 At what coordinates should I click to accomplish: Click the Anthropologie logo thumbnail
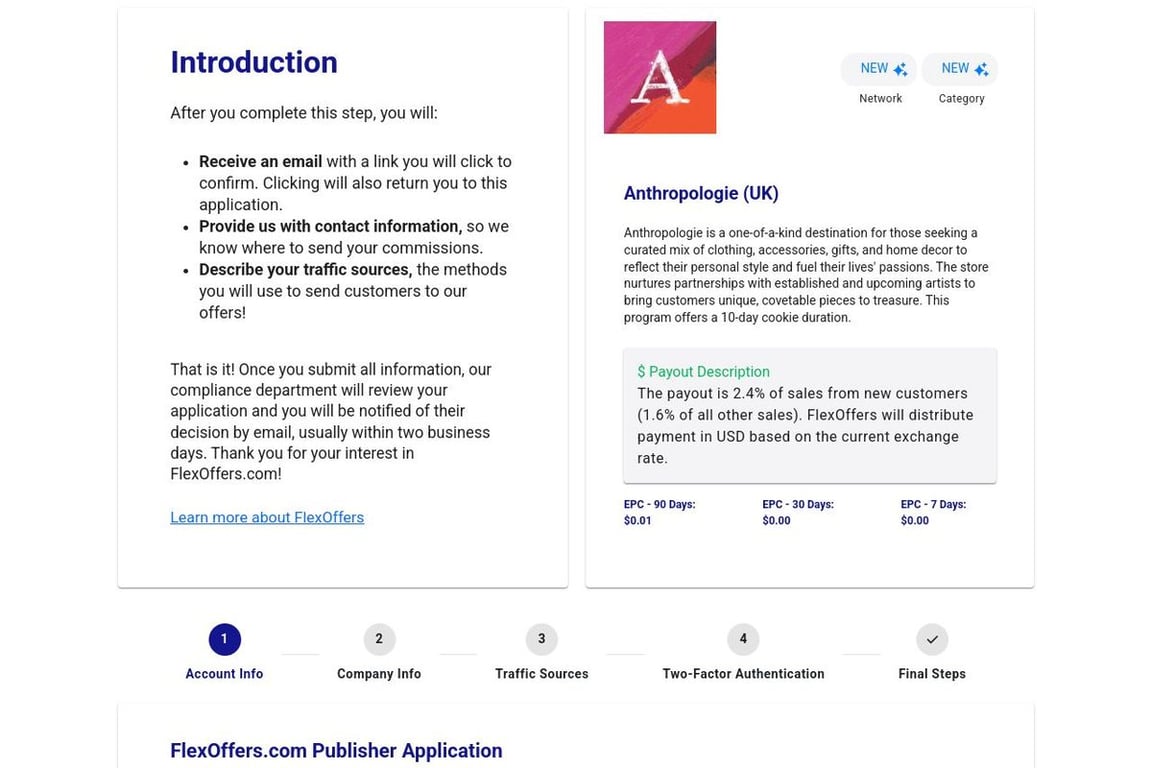coord(660,77)
